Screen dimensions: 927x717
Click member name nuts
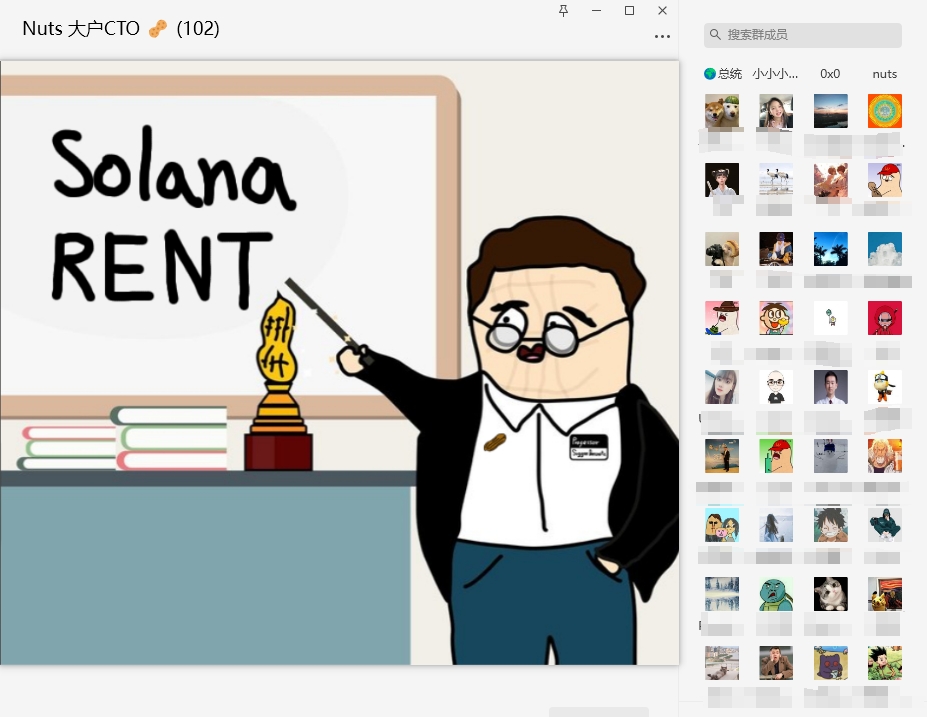884,74
